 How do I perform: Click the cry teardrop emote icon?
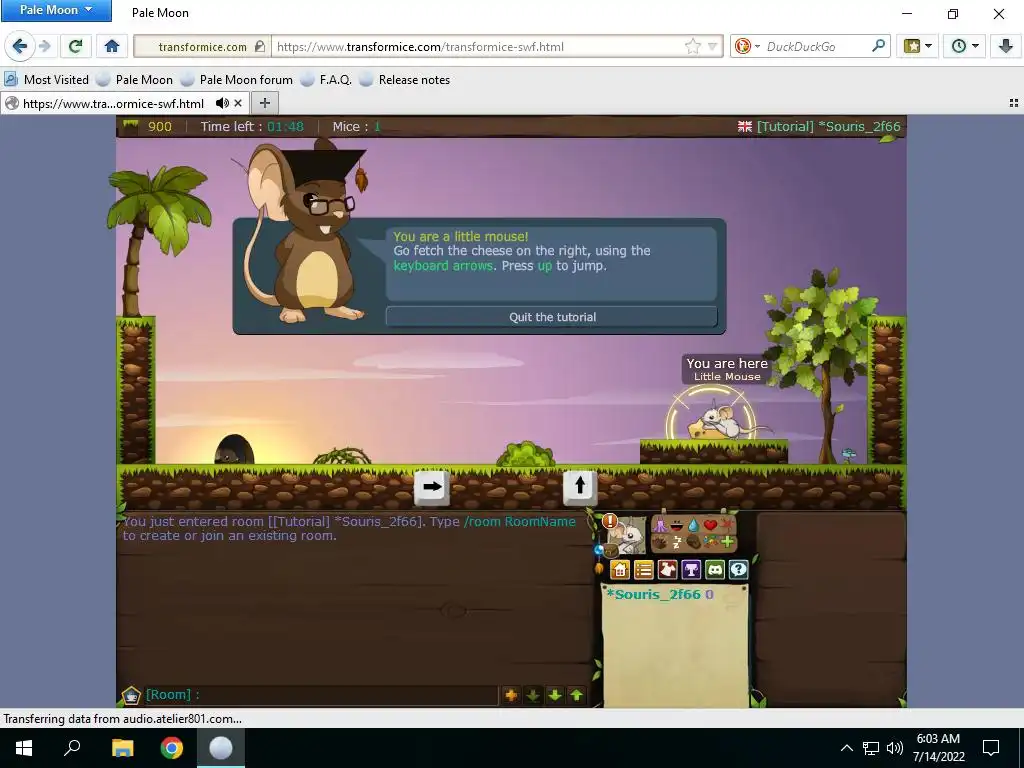tap(694, 524)
